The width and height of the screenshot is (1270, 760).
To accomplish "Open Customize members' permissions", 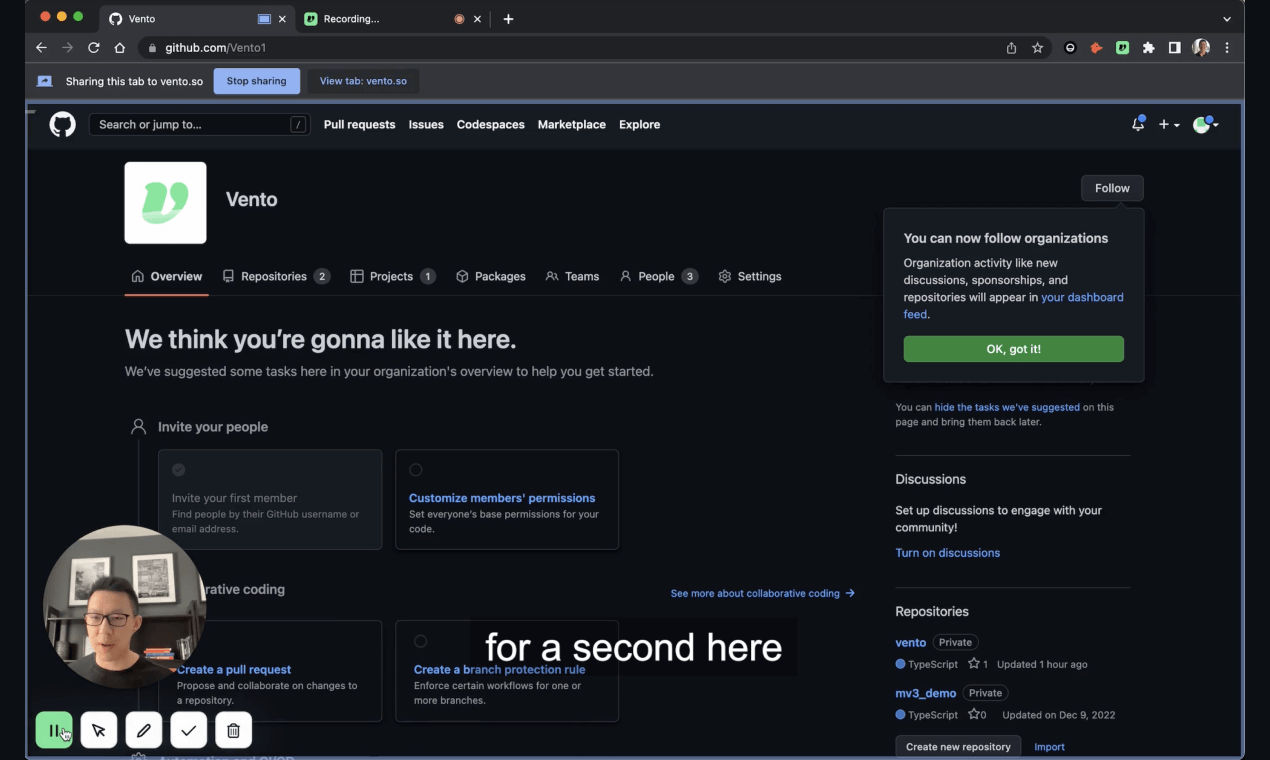I will (x=502, y=498).
